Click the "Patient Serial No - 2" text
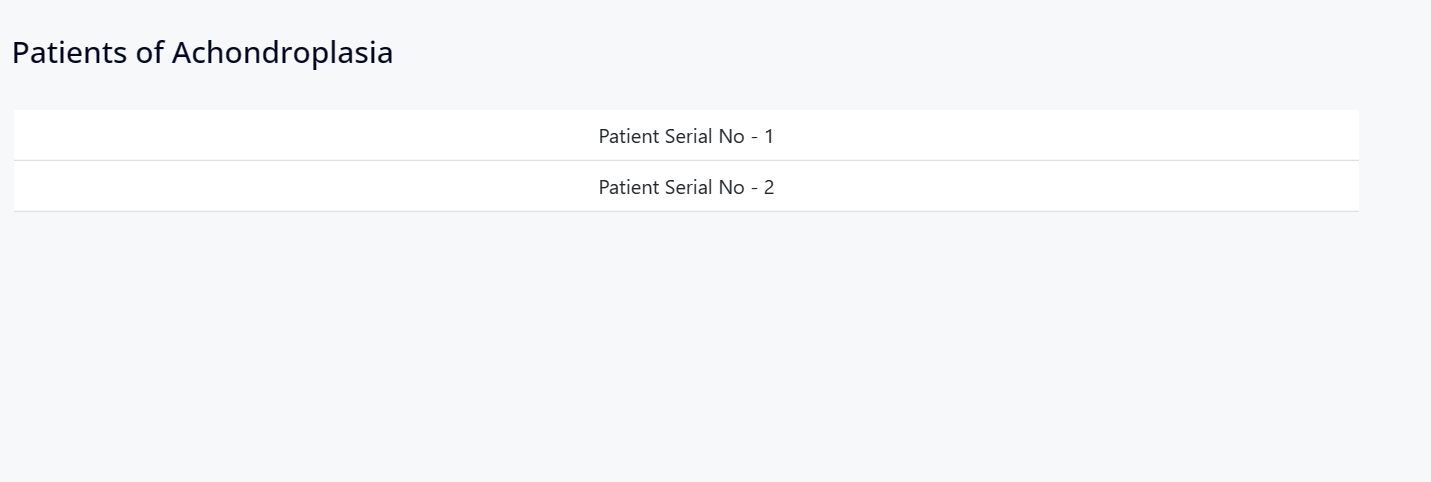This screenshot has height=482, width=1431. (x=686, y=187)
